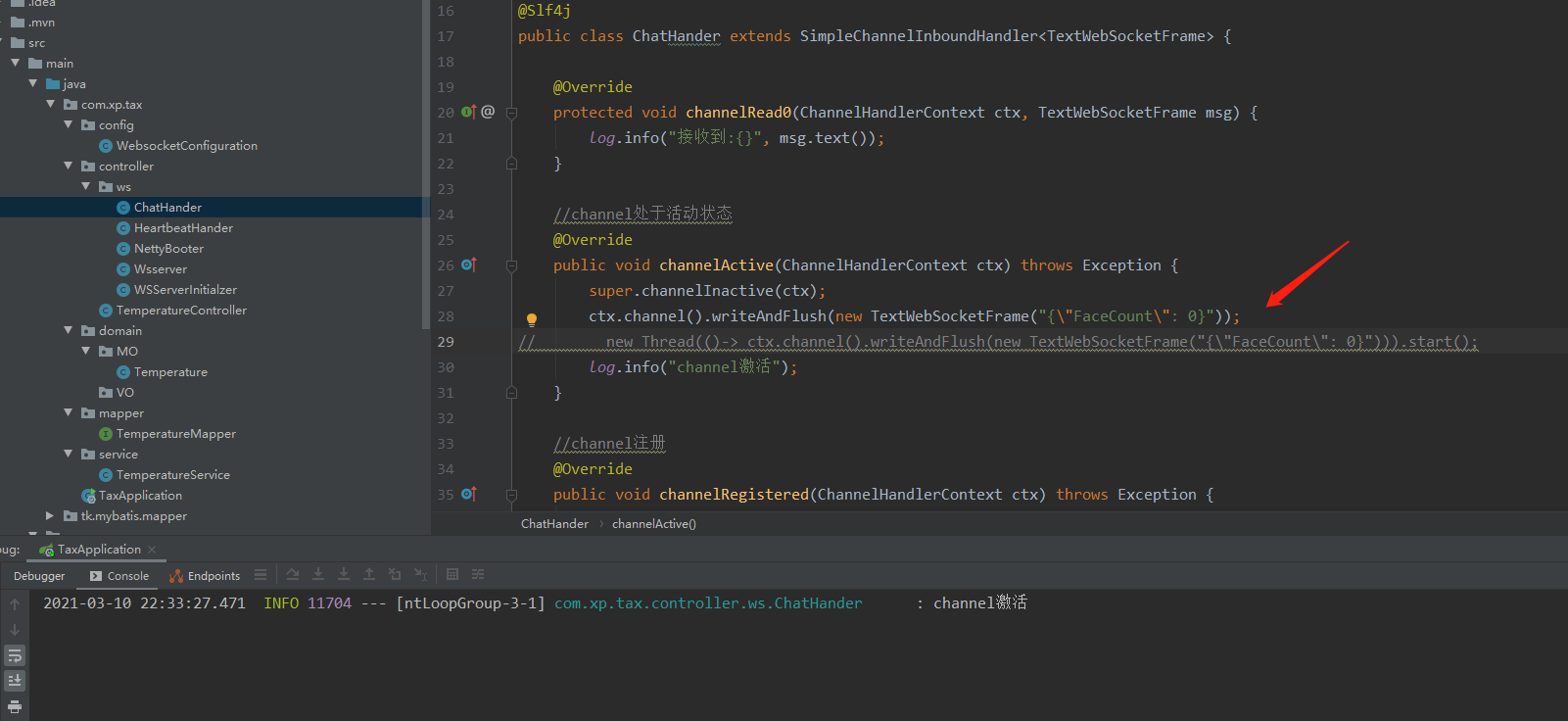The width and height of the screenshot is (1568, 721).
Task: Click the Run to Cursor icon
Action: (420, 575)
